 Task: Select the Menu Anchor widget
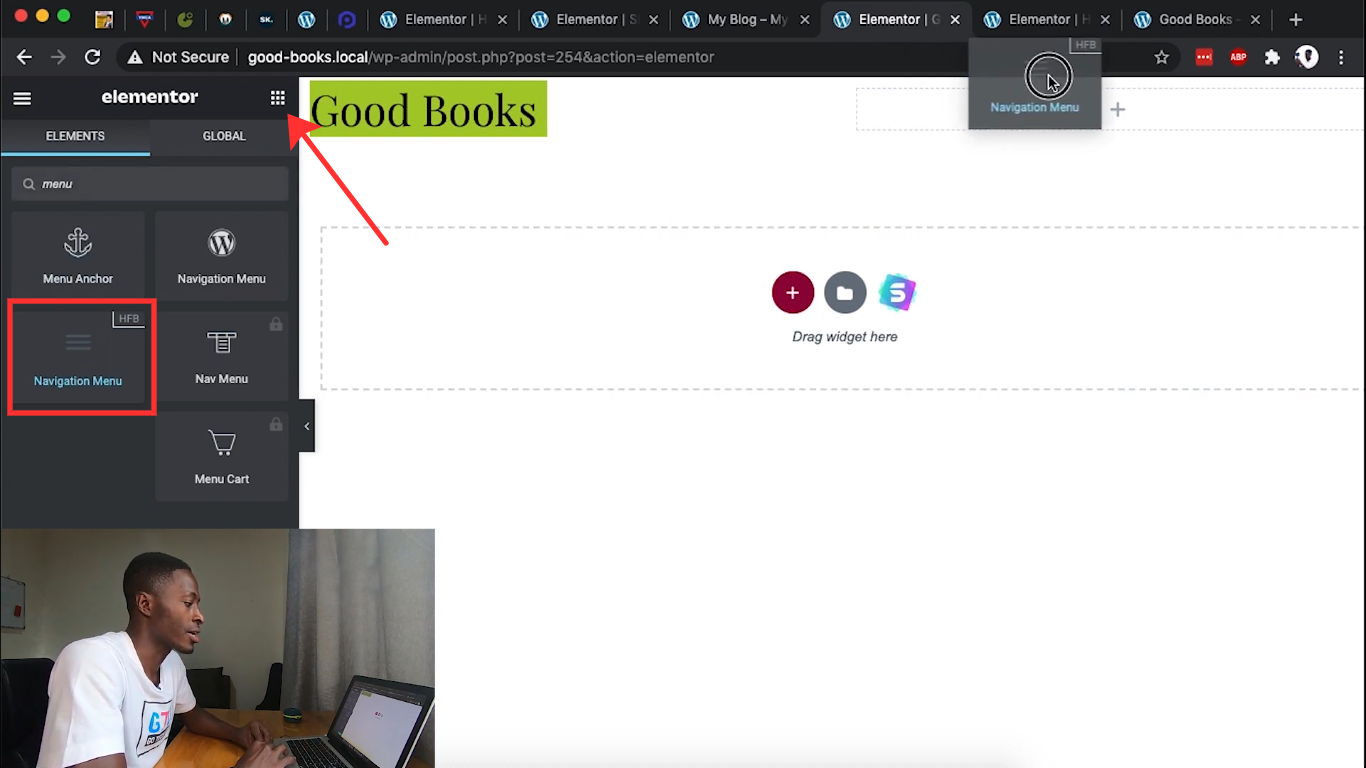click(x=78, y=256)
